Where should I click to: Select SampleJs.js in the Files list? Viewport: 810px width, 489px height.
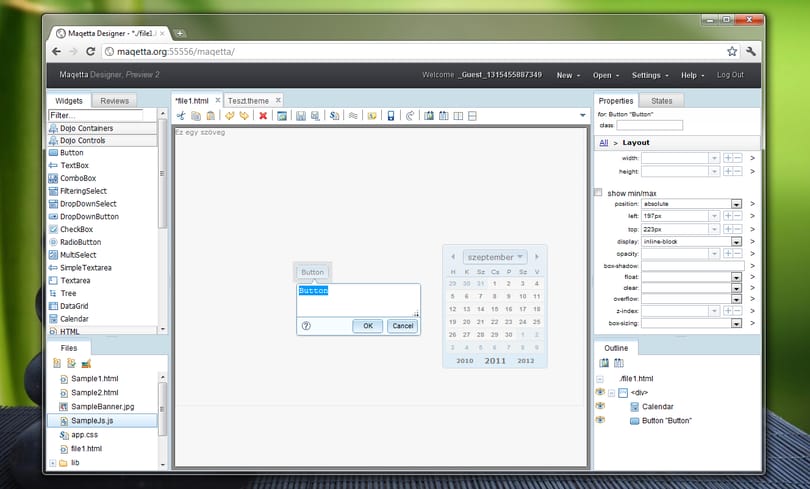pyautogui.click(x=102, y=420)
